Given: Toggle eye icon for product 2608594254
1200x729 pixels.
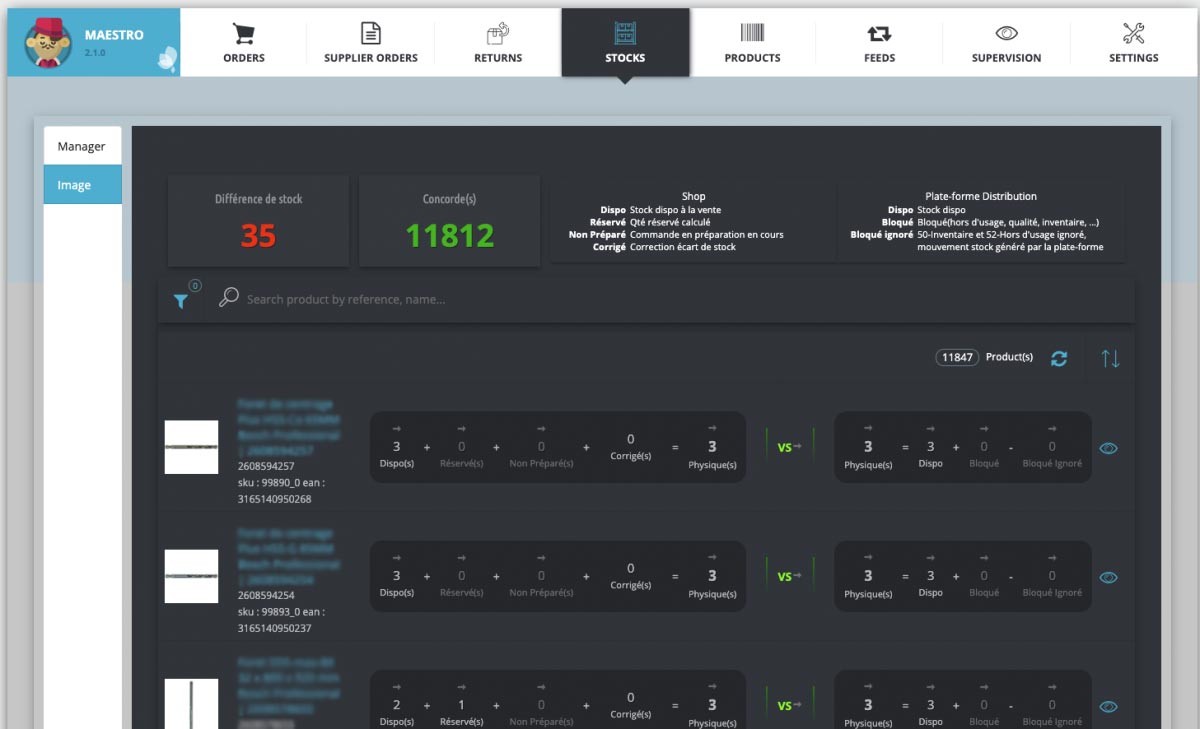Looking at the screenshot, I should 1108,577.
